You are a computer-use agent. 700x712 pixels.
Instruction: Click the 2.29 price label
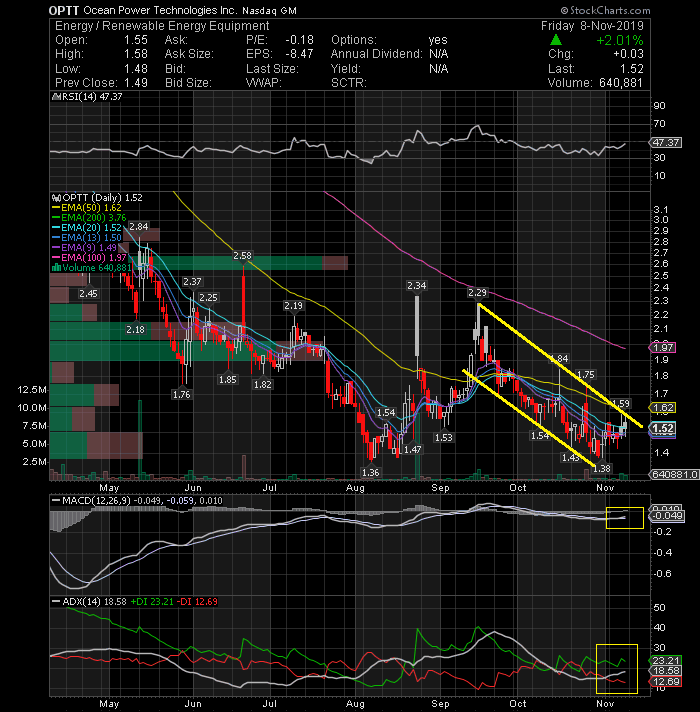[478, 293]
